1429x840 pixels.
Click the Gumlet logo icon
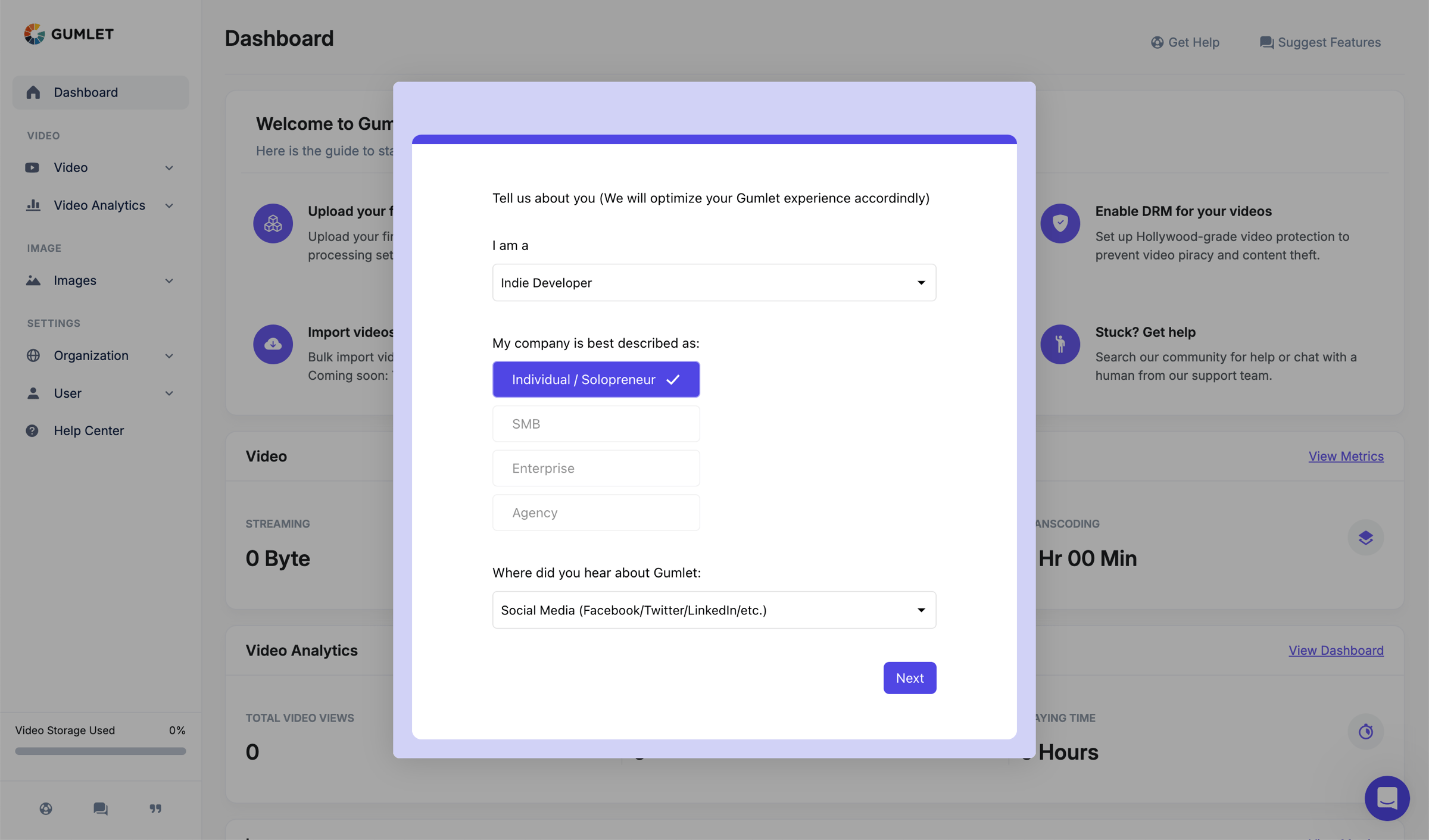pyautogui.click(x=35, y=34)
